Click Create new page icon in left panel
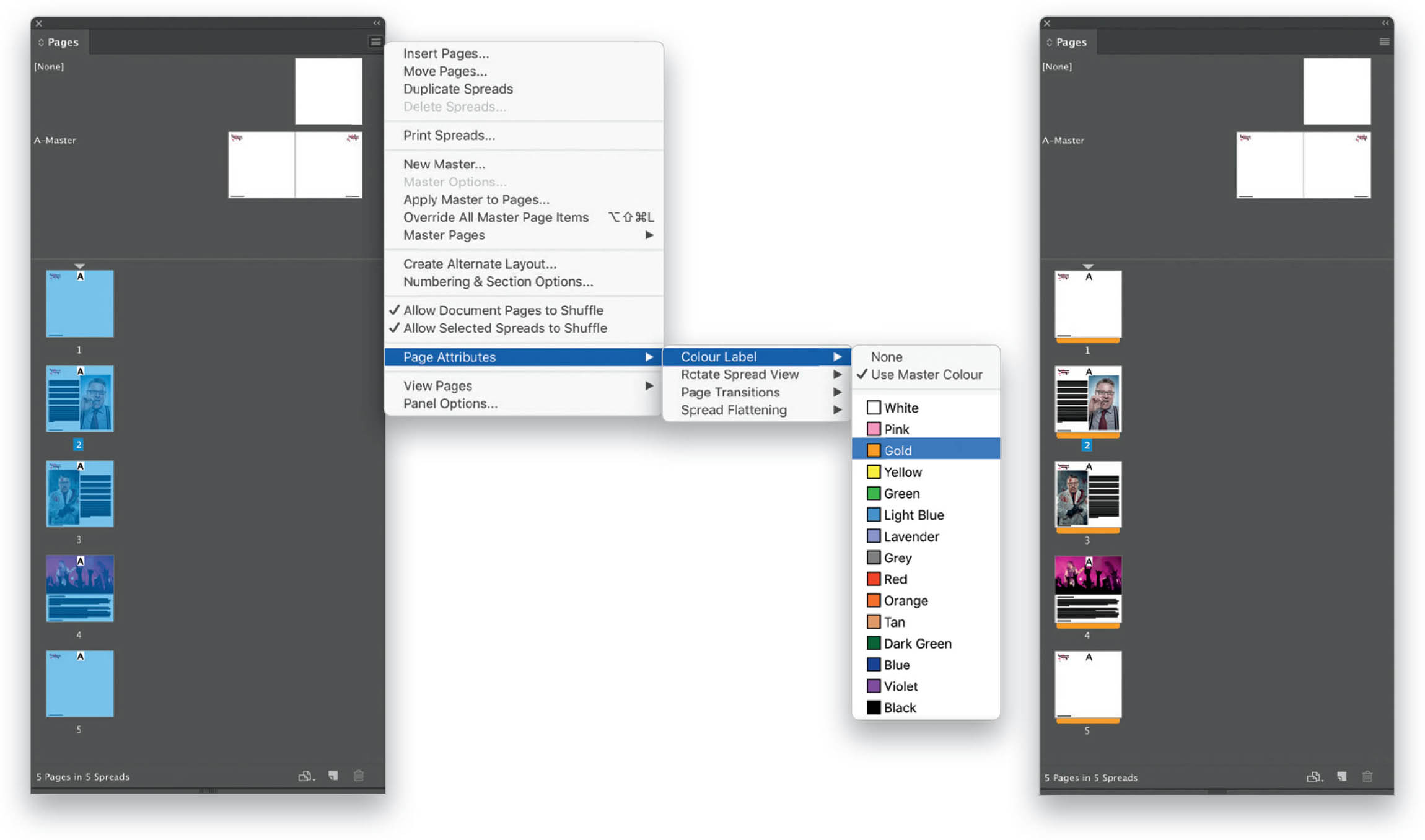Image resolution: width=1425 pixels, height=840 pixels. tap(333, 776)
